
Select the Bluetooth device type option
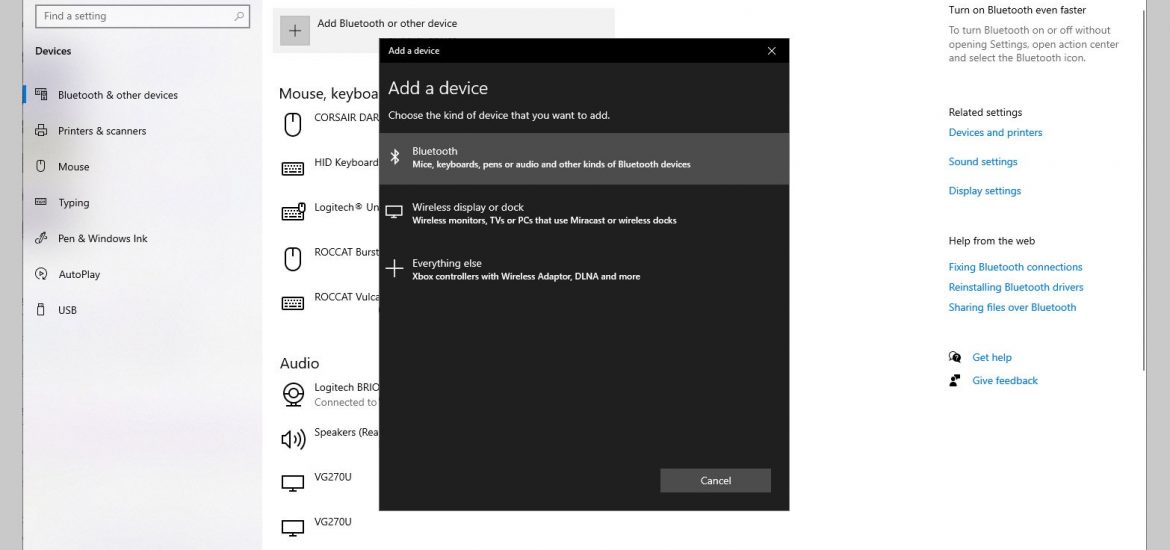(x=584, y=157)
